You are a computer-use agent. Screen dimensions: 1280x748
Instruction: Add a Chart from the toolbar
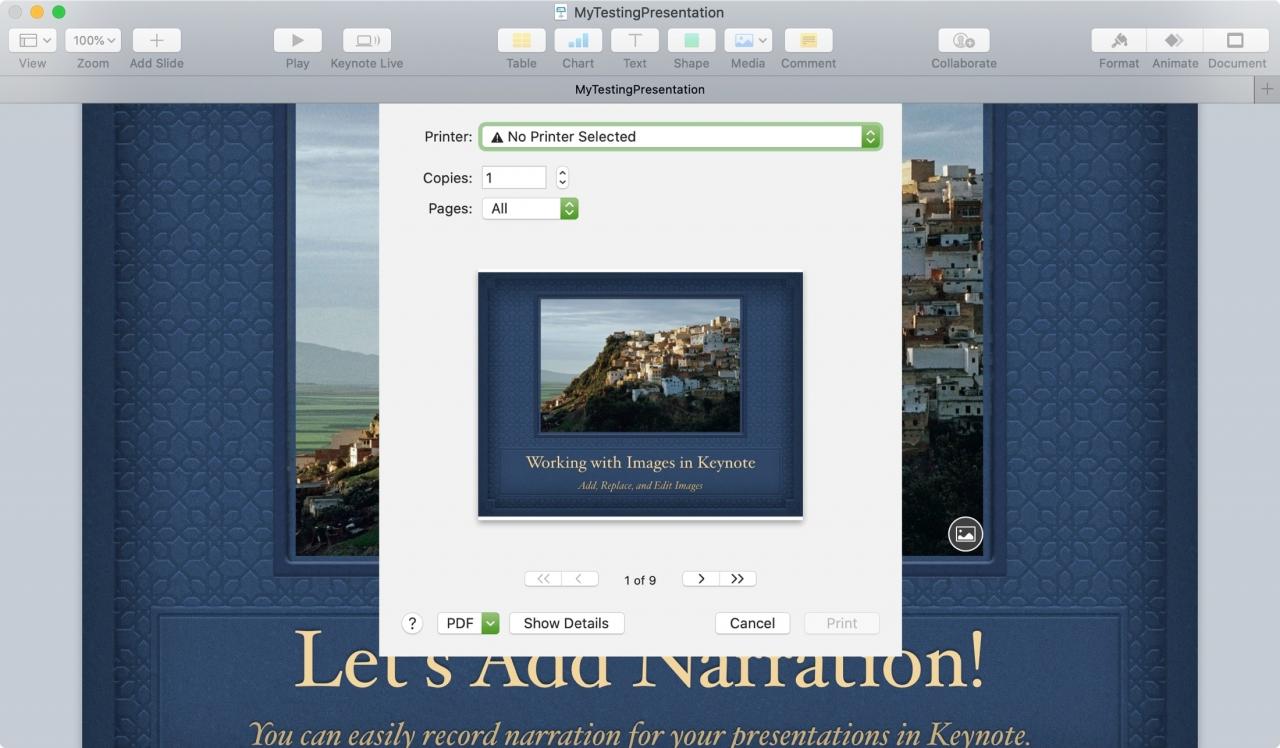point(578,40)
